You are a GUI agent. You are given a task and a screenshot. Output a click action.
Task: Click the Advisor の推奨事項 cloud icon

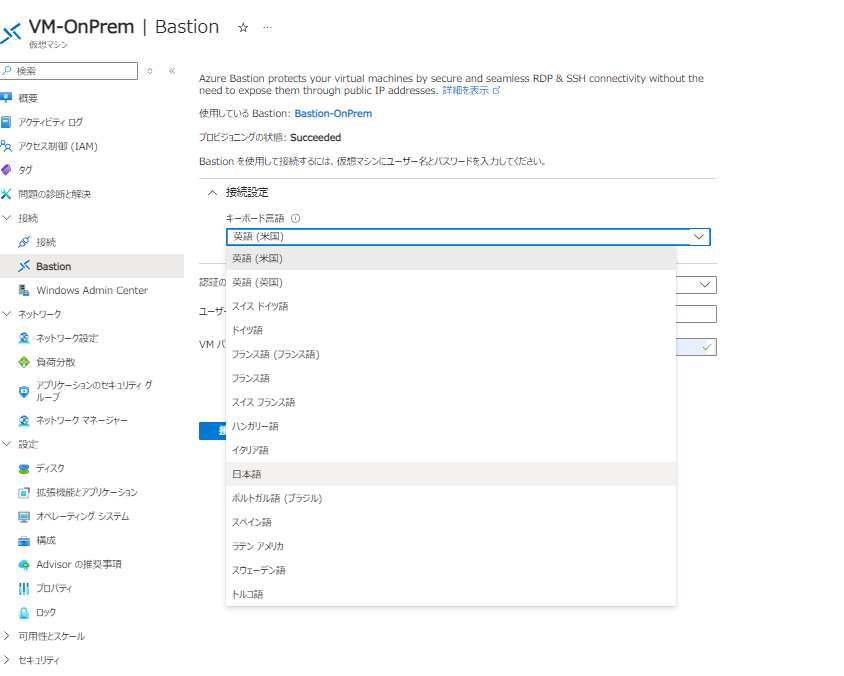pos(24,565)
